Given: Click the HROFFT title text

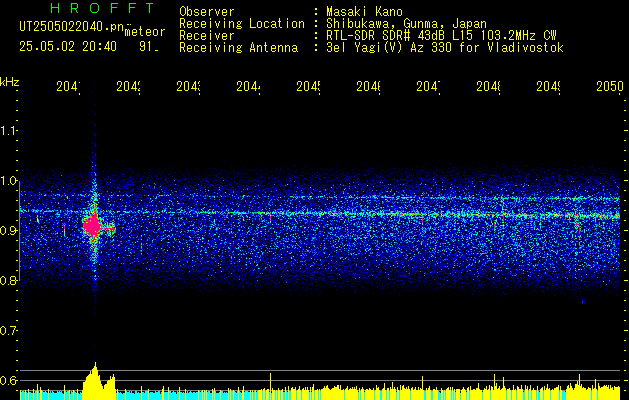Looking at the screenshot, I should [102, 8].
